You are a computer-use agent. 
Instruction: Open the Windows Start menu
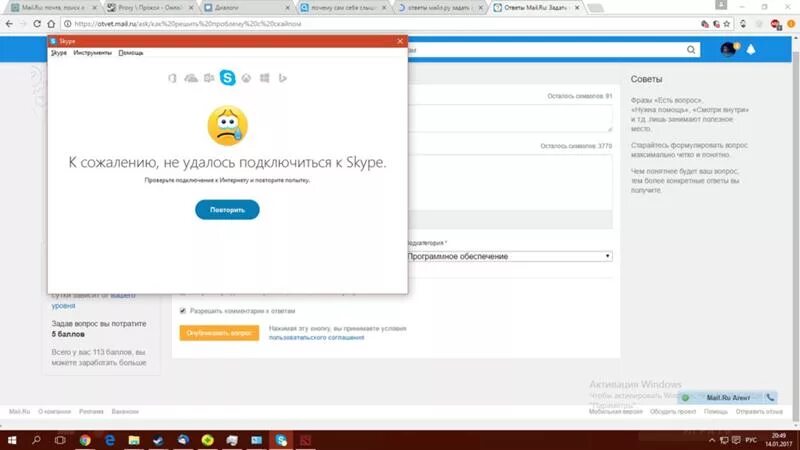pyautogui.click(x=12, y=440)
